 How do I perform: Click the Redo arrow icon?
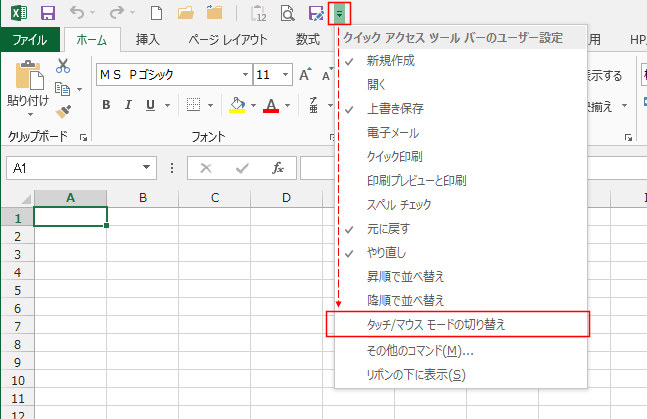point(117,13)
